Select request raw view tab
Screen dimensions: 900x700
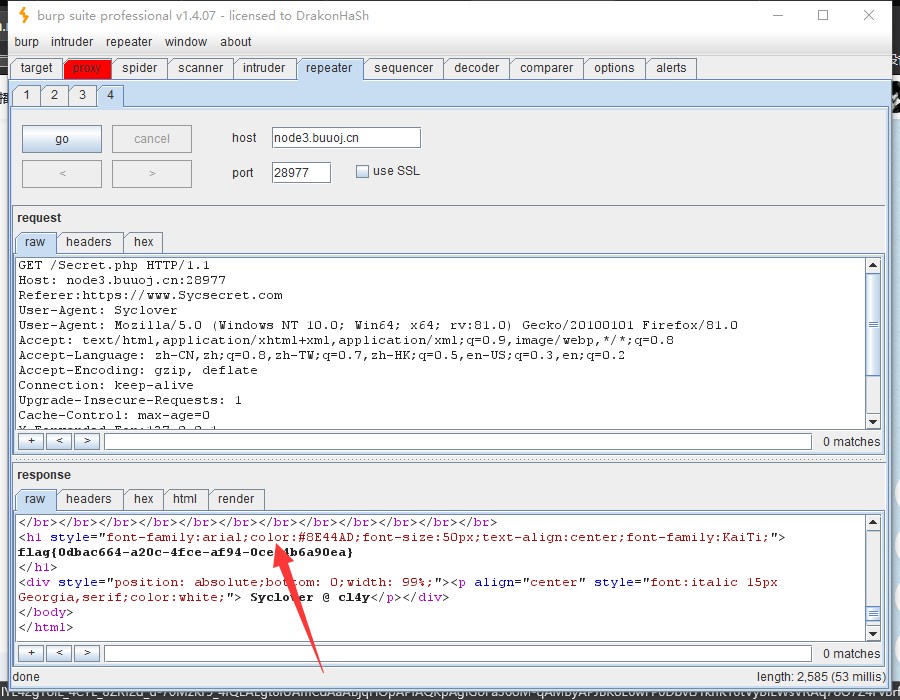tap(35, 242)
